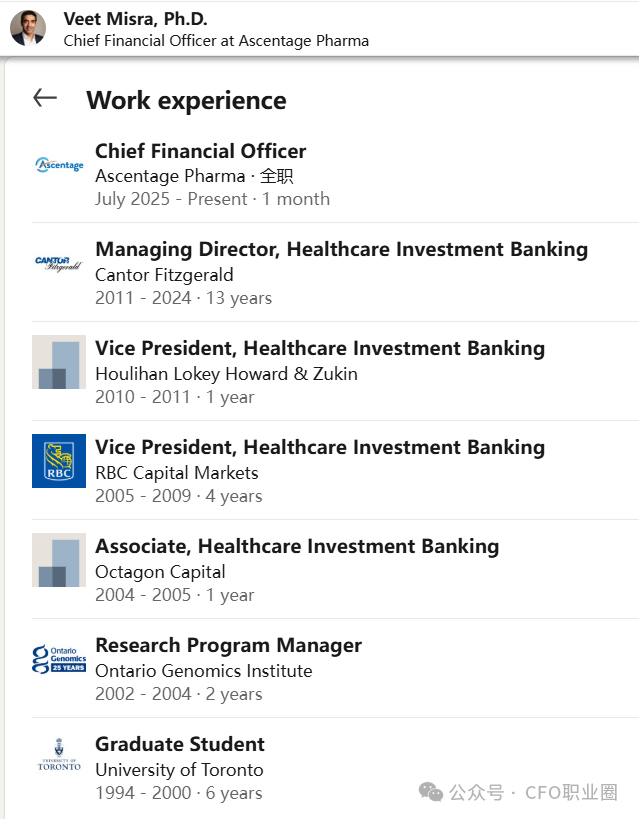Click the back arrow beside Work experience
The width and height of the screenshot is (639, 819).
45,98
